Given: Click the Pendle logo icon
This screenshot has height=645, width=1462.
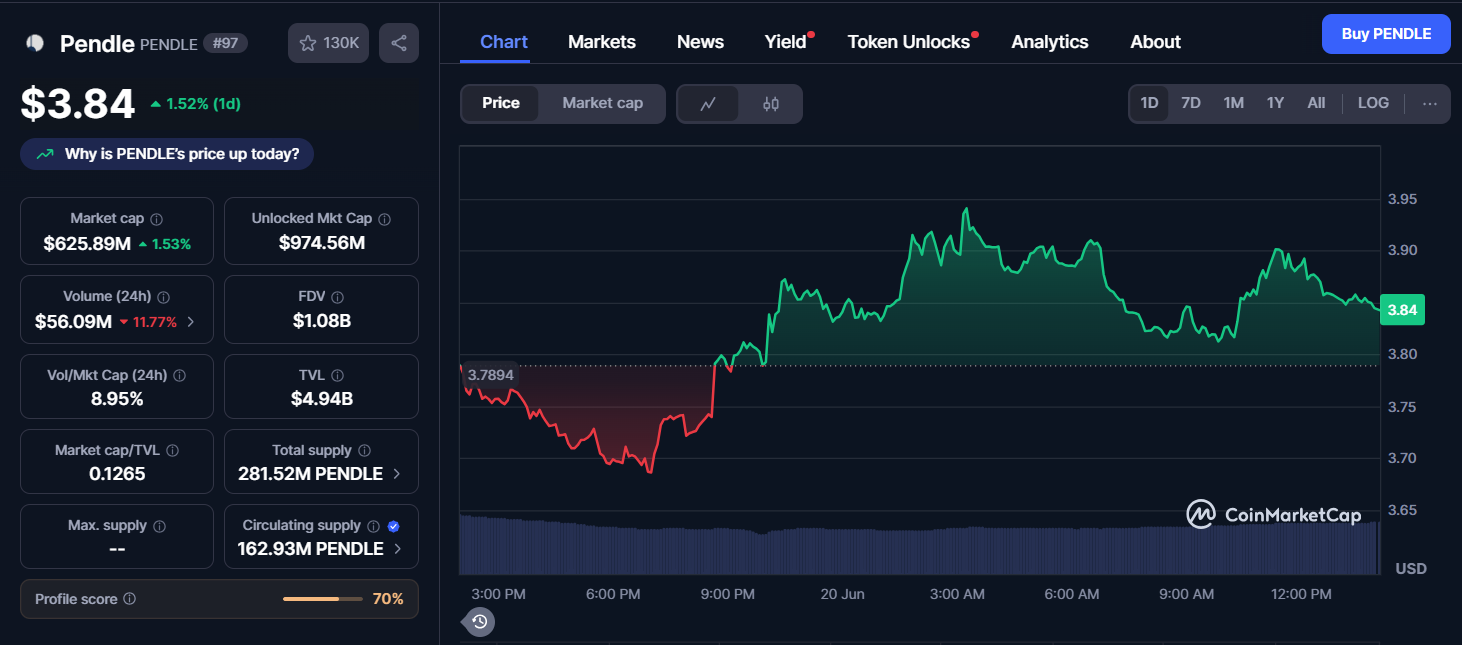Looking at the screenshot, I should 35,43.
